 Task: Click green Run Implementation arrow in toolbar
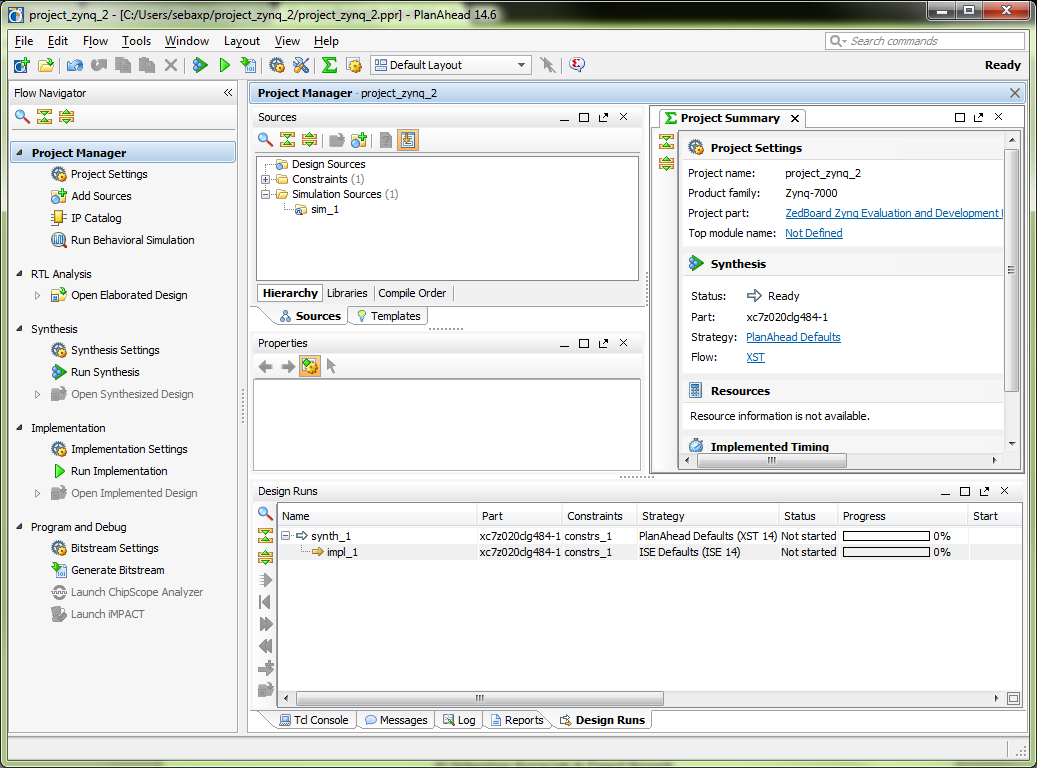click(x=225, y=65)
